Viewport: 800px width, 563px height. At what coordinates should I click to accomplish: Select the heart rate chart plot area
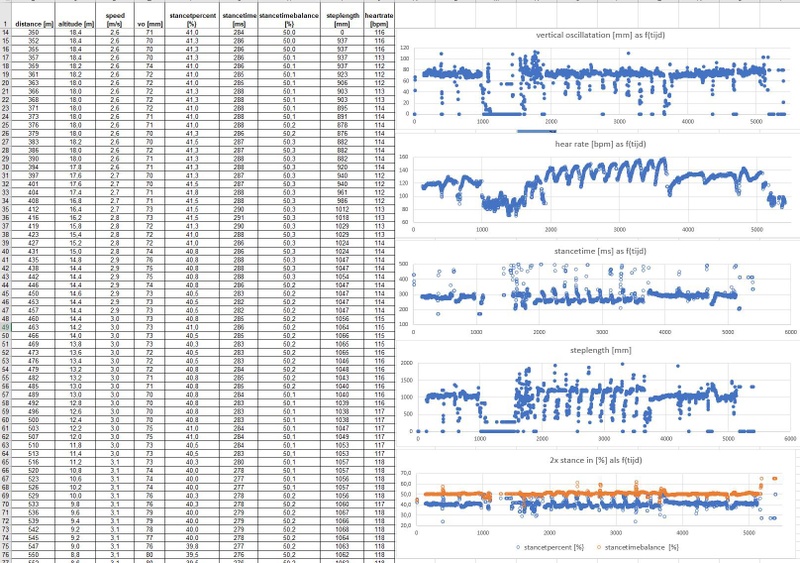[601, 189]
